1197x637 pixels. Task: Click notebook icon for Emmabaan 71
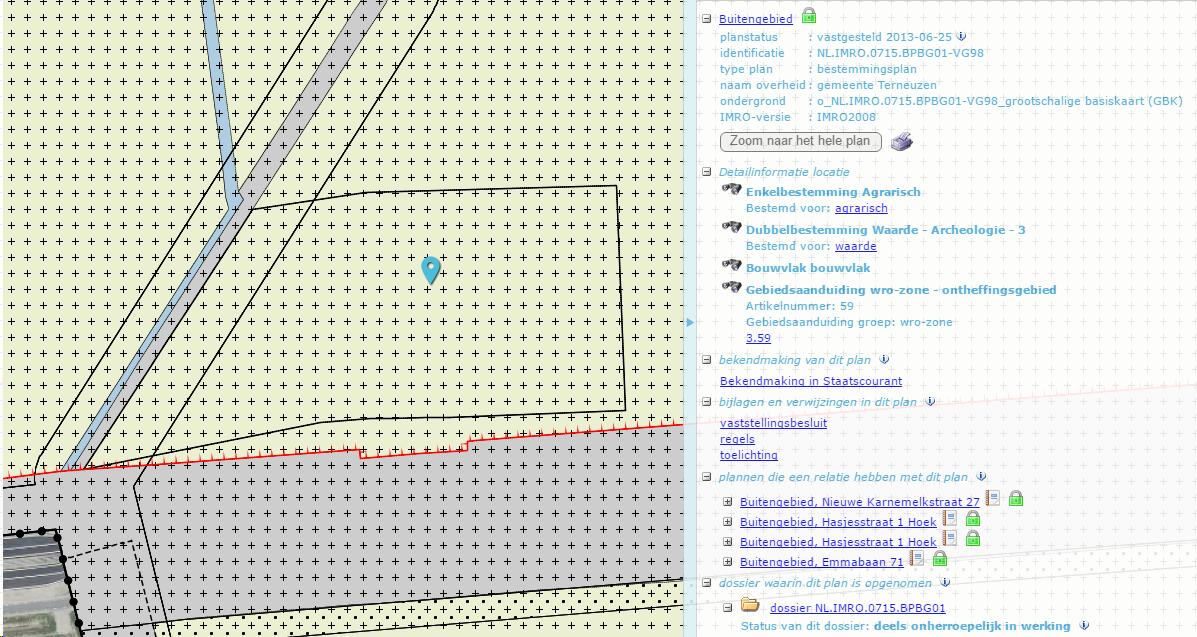[916, 558]
